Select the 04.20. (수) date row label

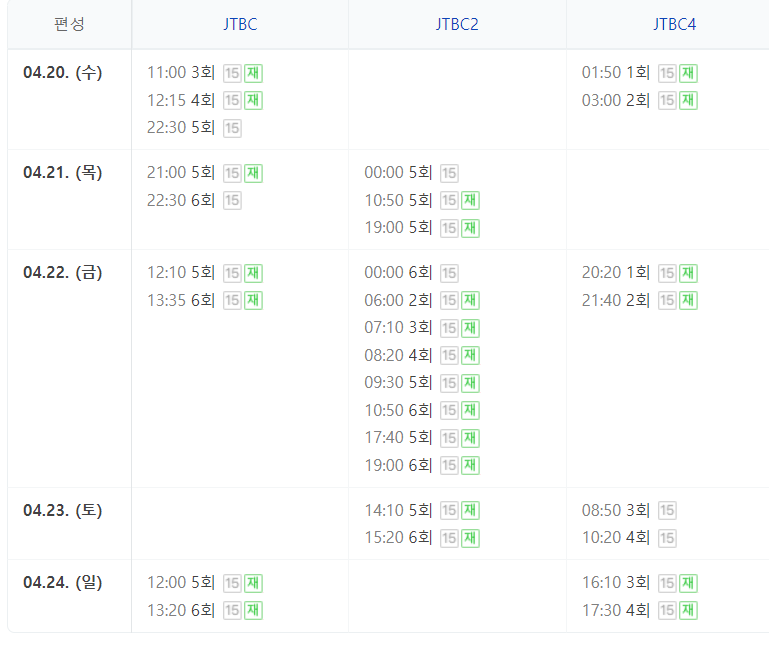(63, 73)
